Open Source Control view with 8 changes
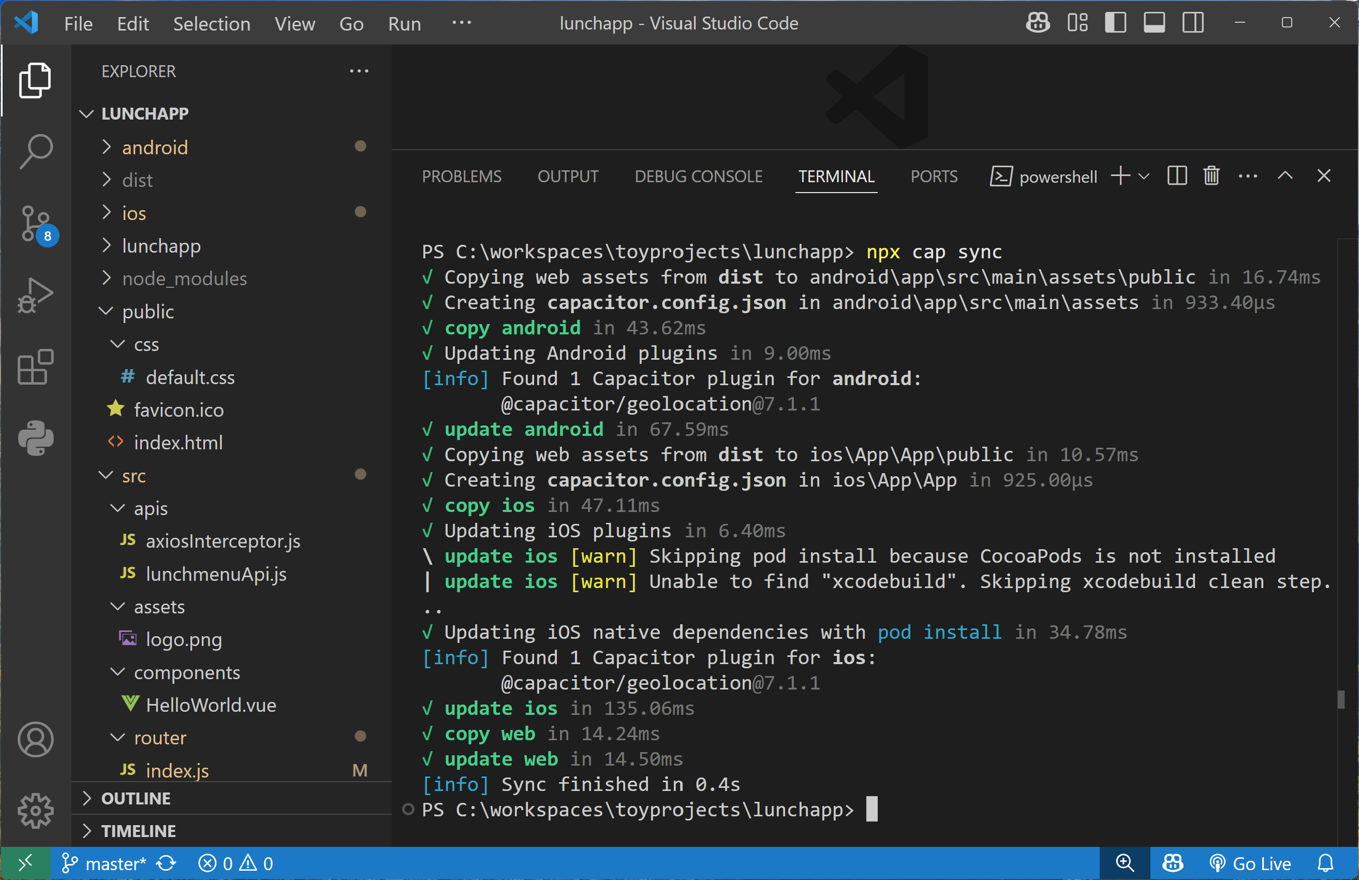The width and height of the screenshot is (1359, 880). click(35, 224)
